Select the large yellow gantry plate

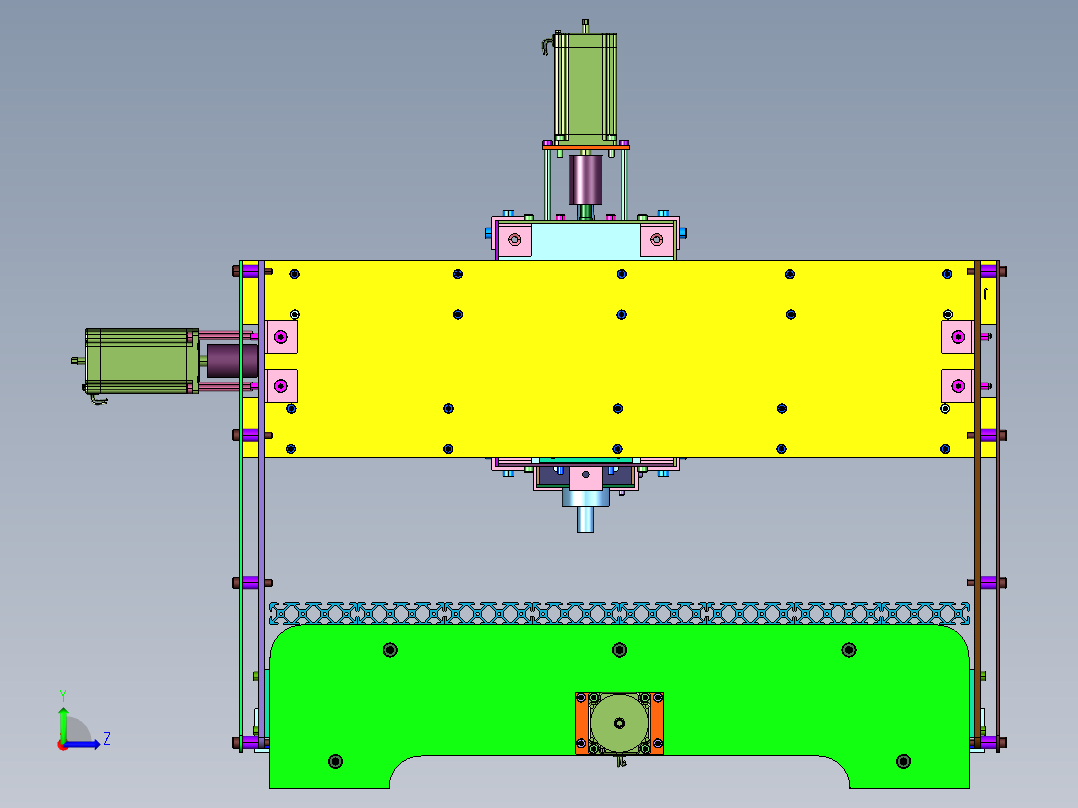620,360
